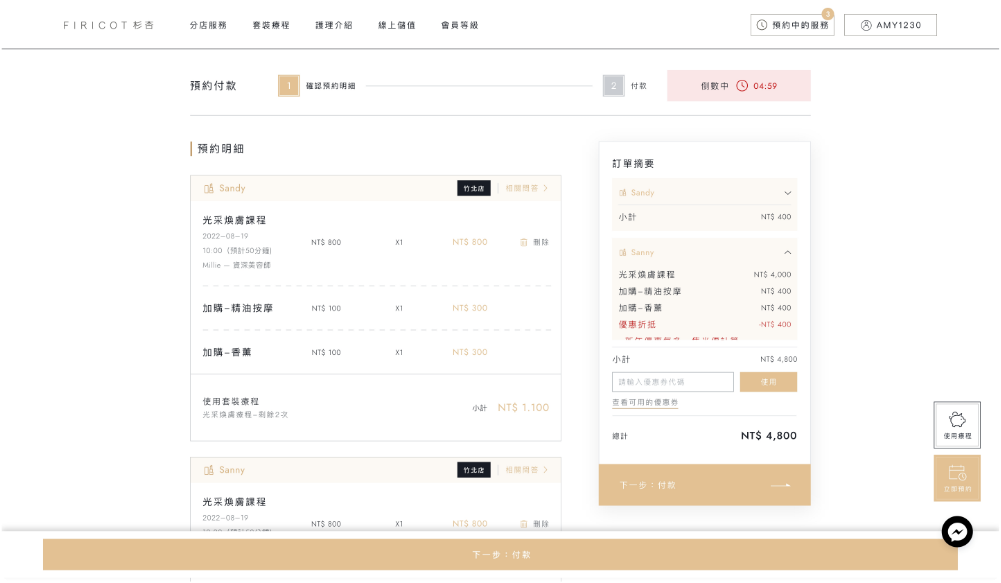Open 套裝療程 menu
Viewport: 1001px width, 583px height.
tap(271, 25)
